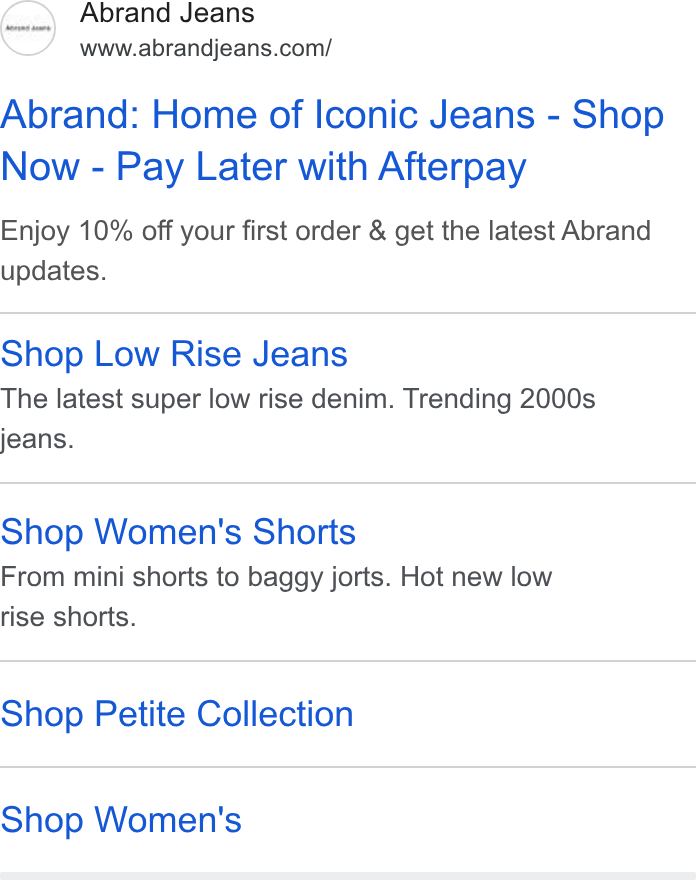Click 'Hot new low' in shorts description
This screenshot has height=880, width=696.
[476, 577]
